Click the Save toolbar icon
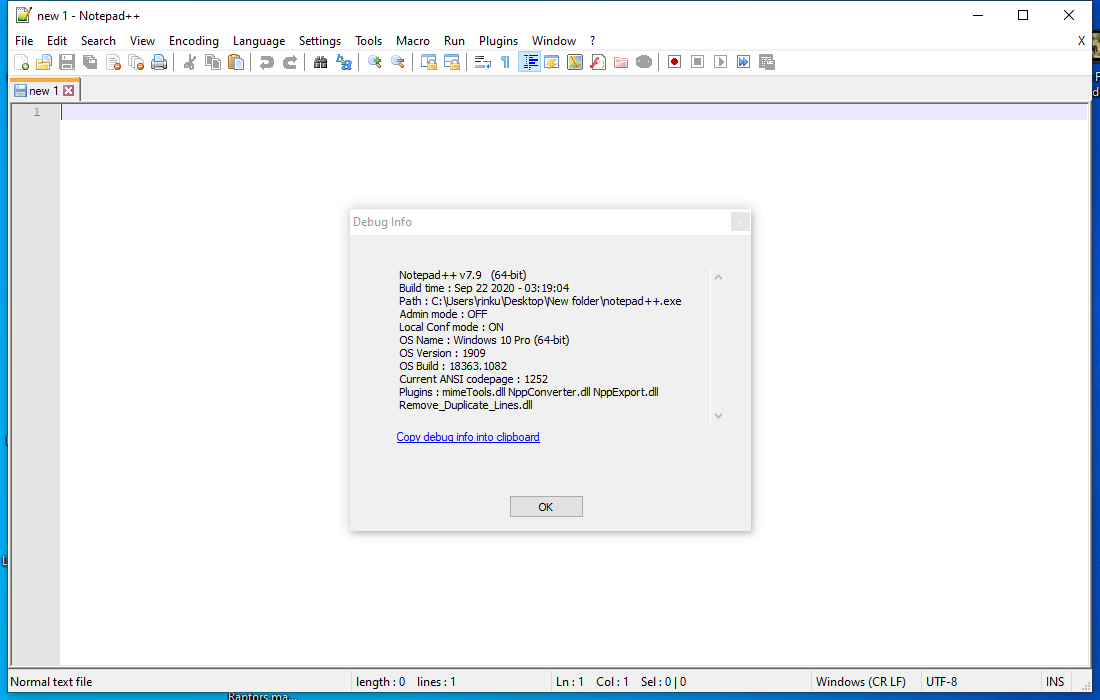1100x700 pixels. 67,62
